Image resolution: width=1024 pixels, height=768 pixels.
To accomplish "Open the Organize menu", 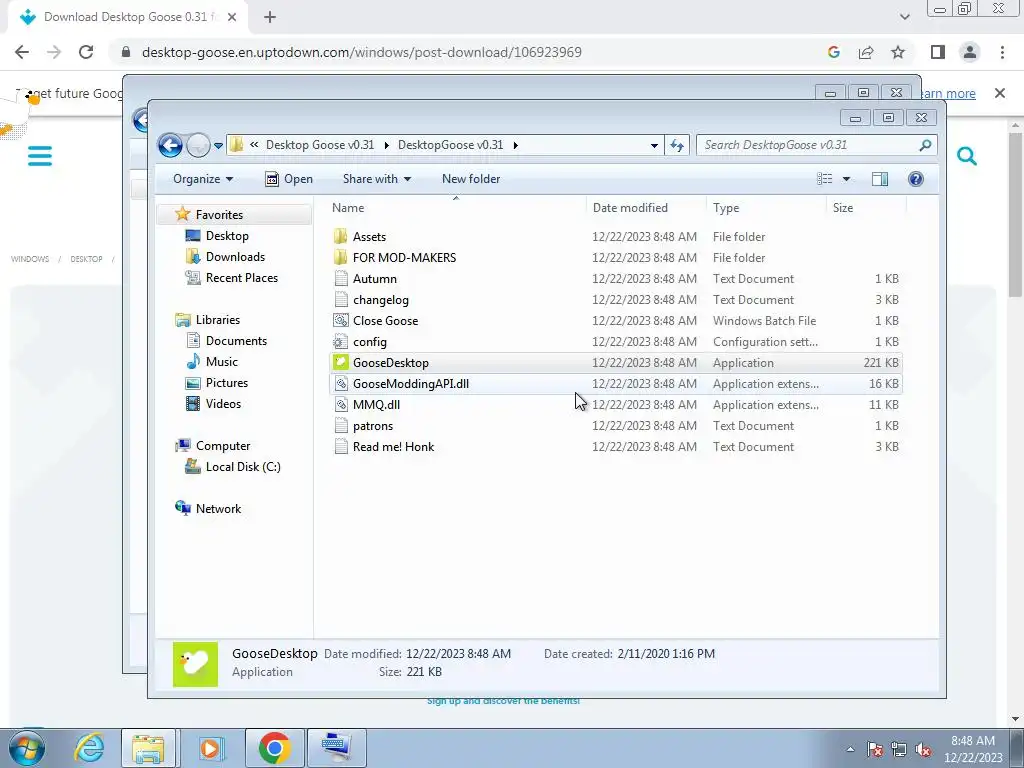I will [203, 179].
